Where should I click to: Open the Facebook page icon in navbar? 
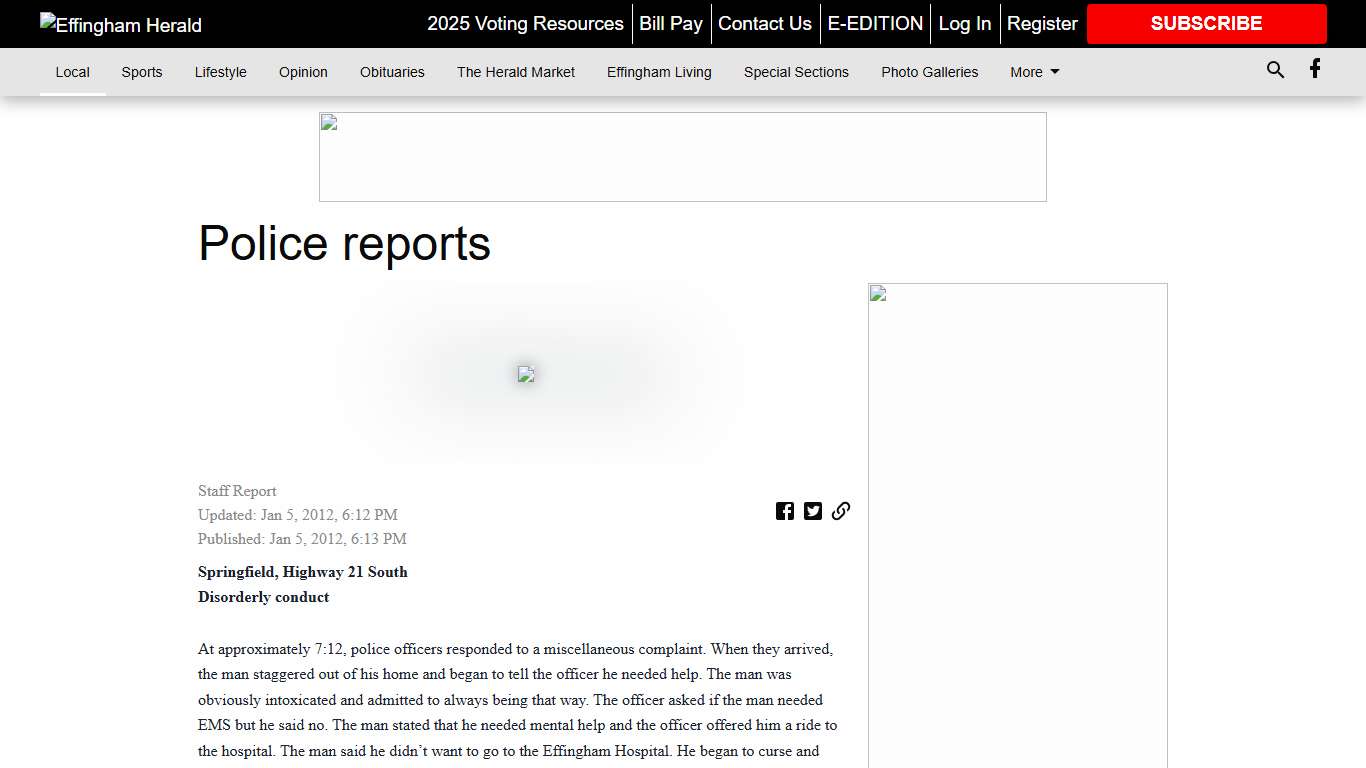point(1315,69)
